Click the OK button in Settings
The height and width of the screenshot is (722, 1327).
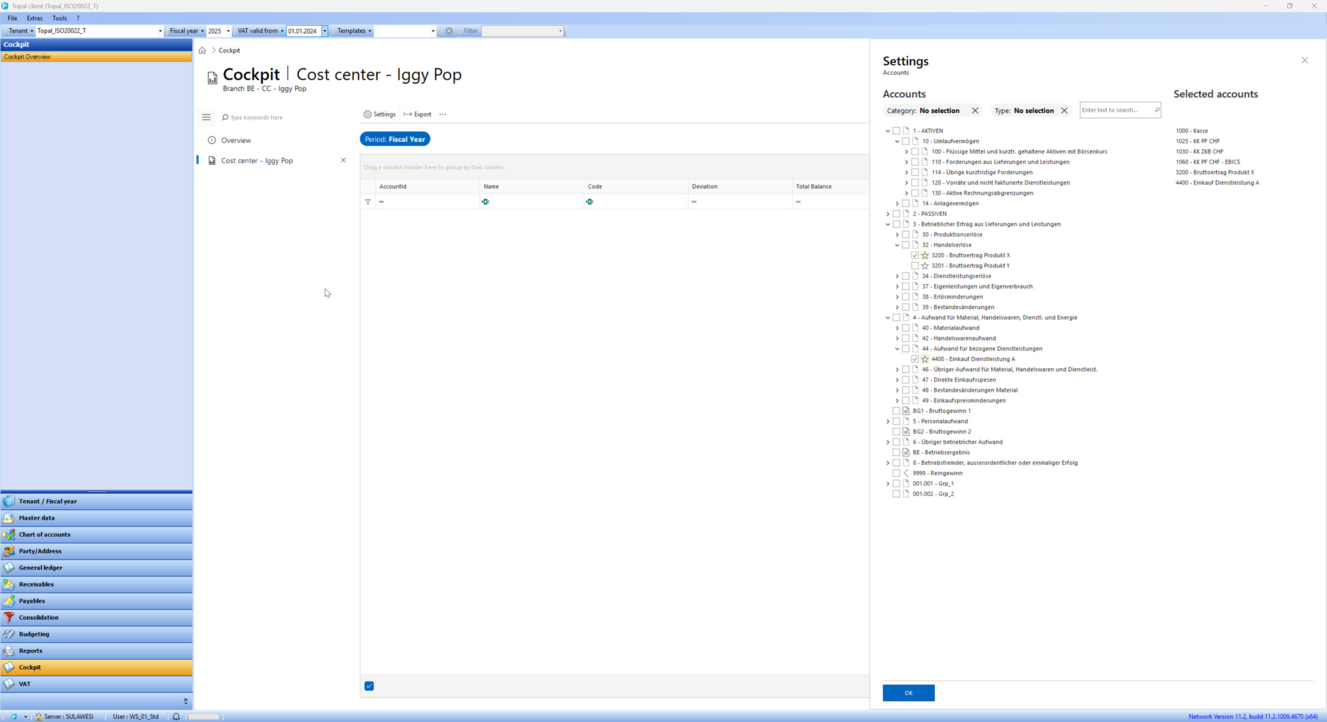pos(908,693)
